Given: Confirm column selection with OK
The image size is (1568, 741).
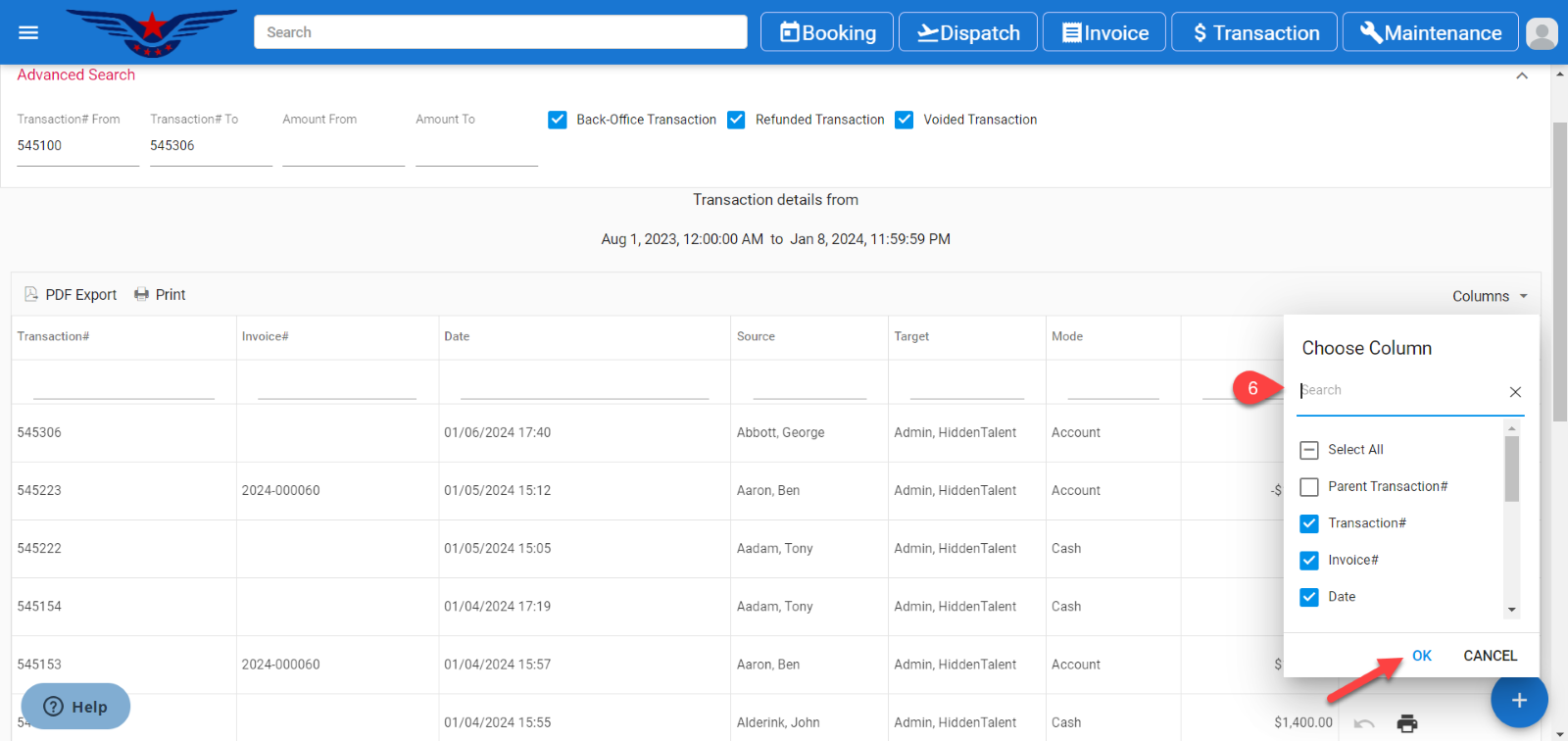Looking at the screenshot, I should [1421, 656].
